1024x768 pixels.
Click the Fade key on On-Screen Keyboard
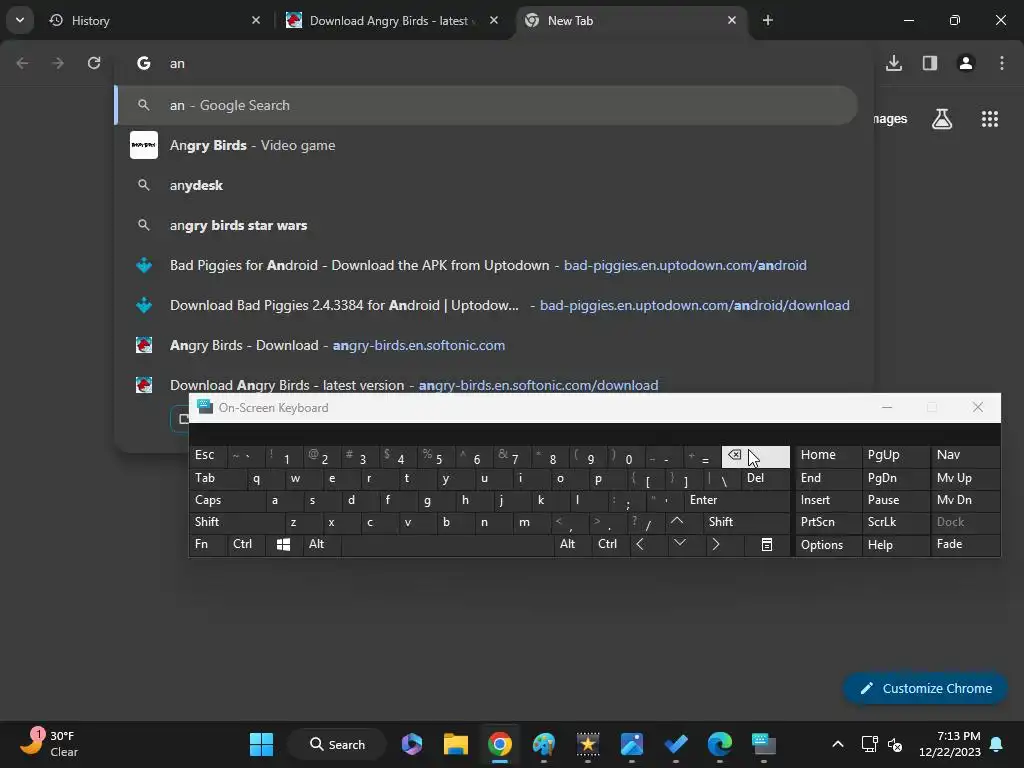point(965,544)
